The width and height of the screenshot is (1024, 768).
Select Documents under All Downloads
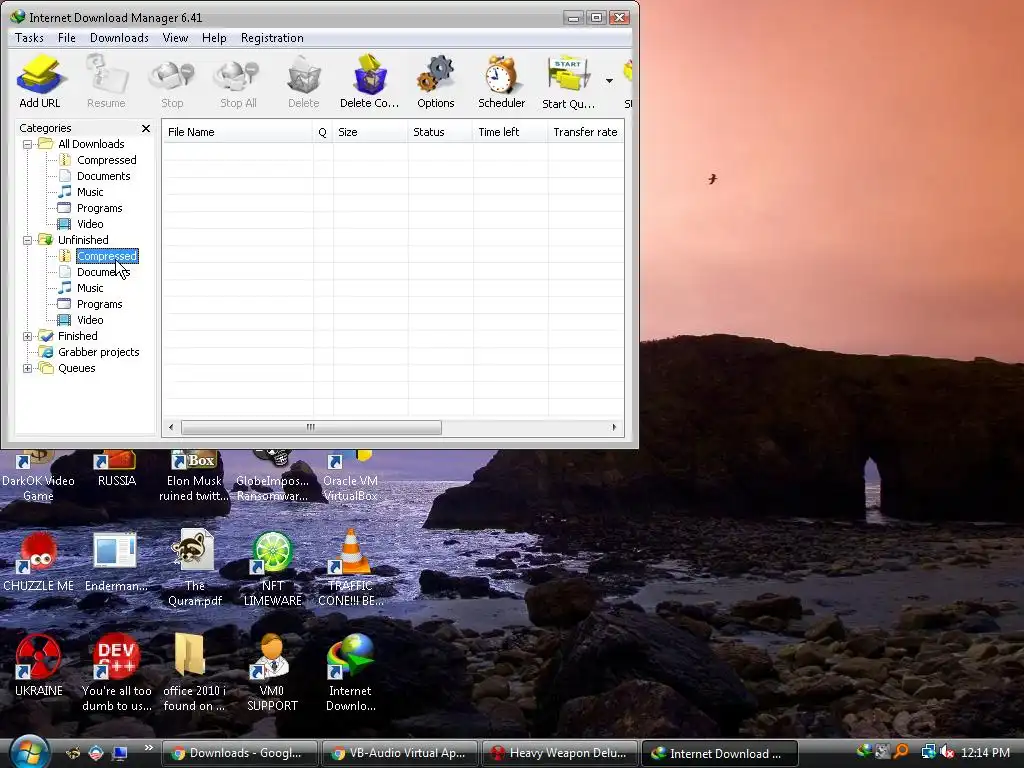(103, 176)
